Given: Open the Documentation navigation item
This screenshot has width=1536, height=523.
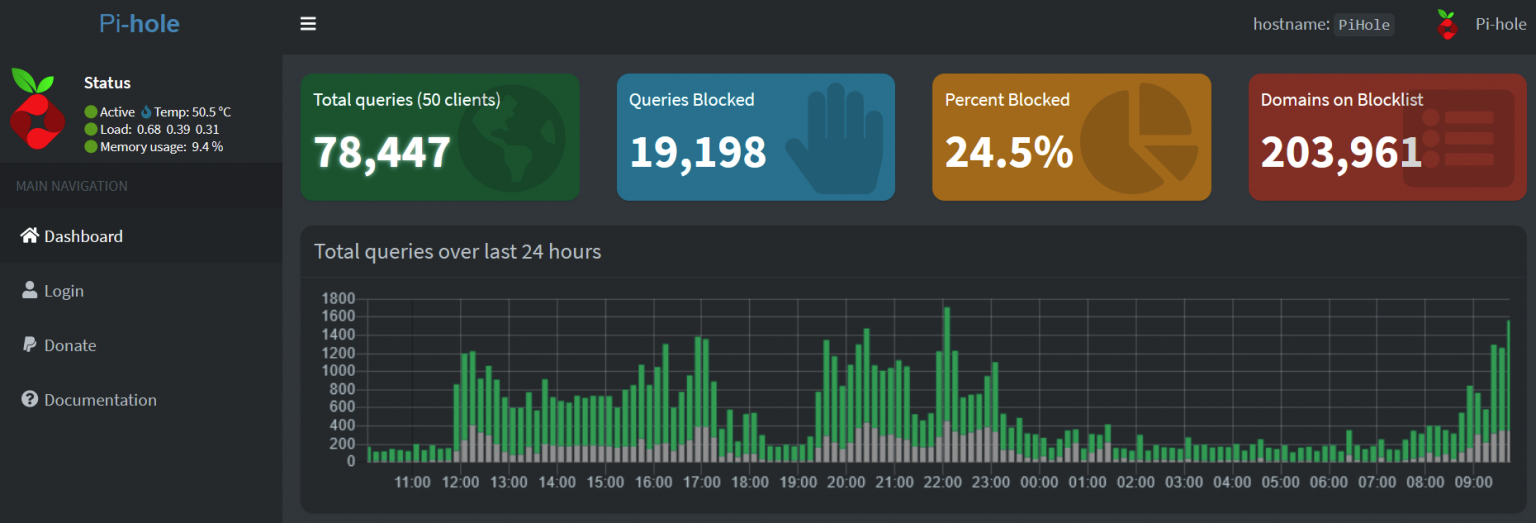Looking at the screenshot, I should click(x=141, y=399).
